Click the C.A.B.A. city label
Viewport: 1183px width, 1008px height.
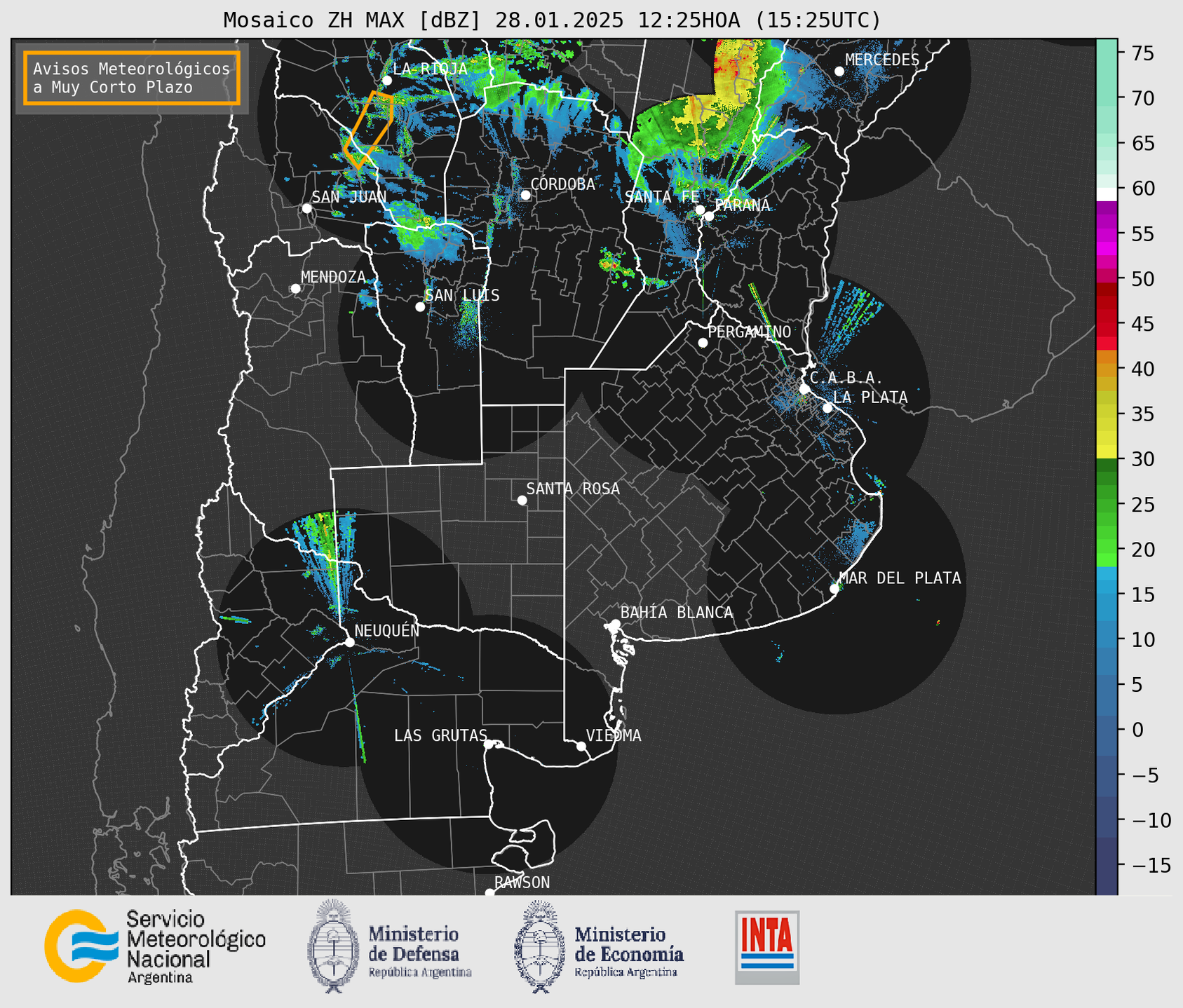(846, 378)
